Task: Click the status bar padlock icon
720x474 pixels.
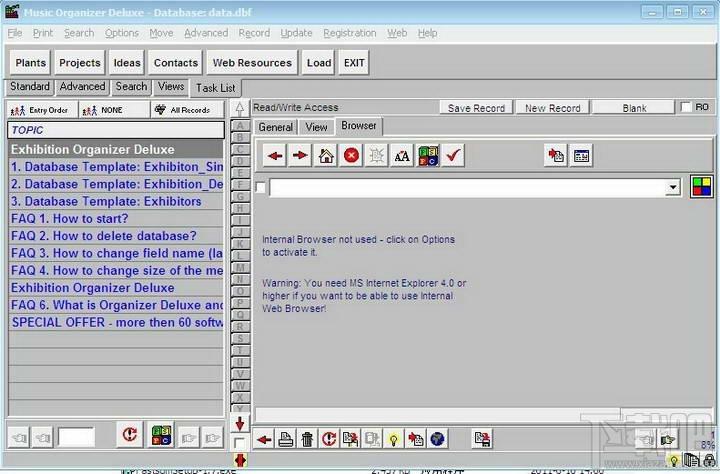Action: 710,460
